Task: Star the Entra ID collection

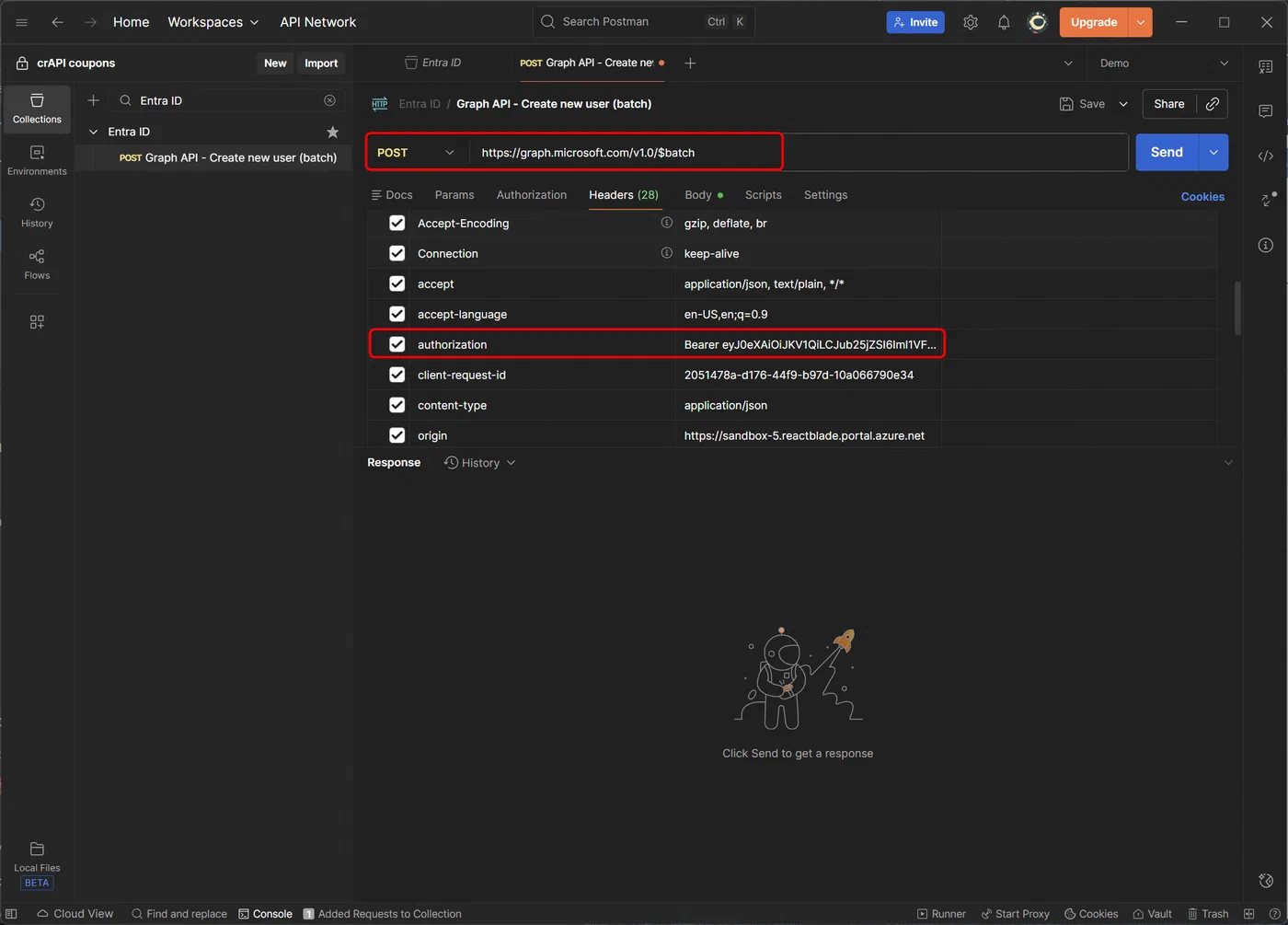Action: point(333,132)
